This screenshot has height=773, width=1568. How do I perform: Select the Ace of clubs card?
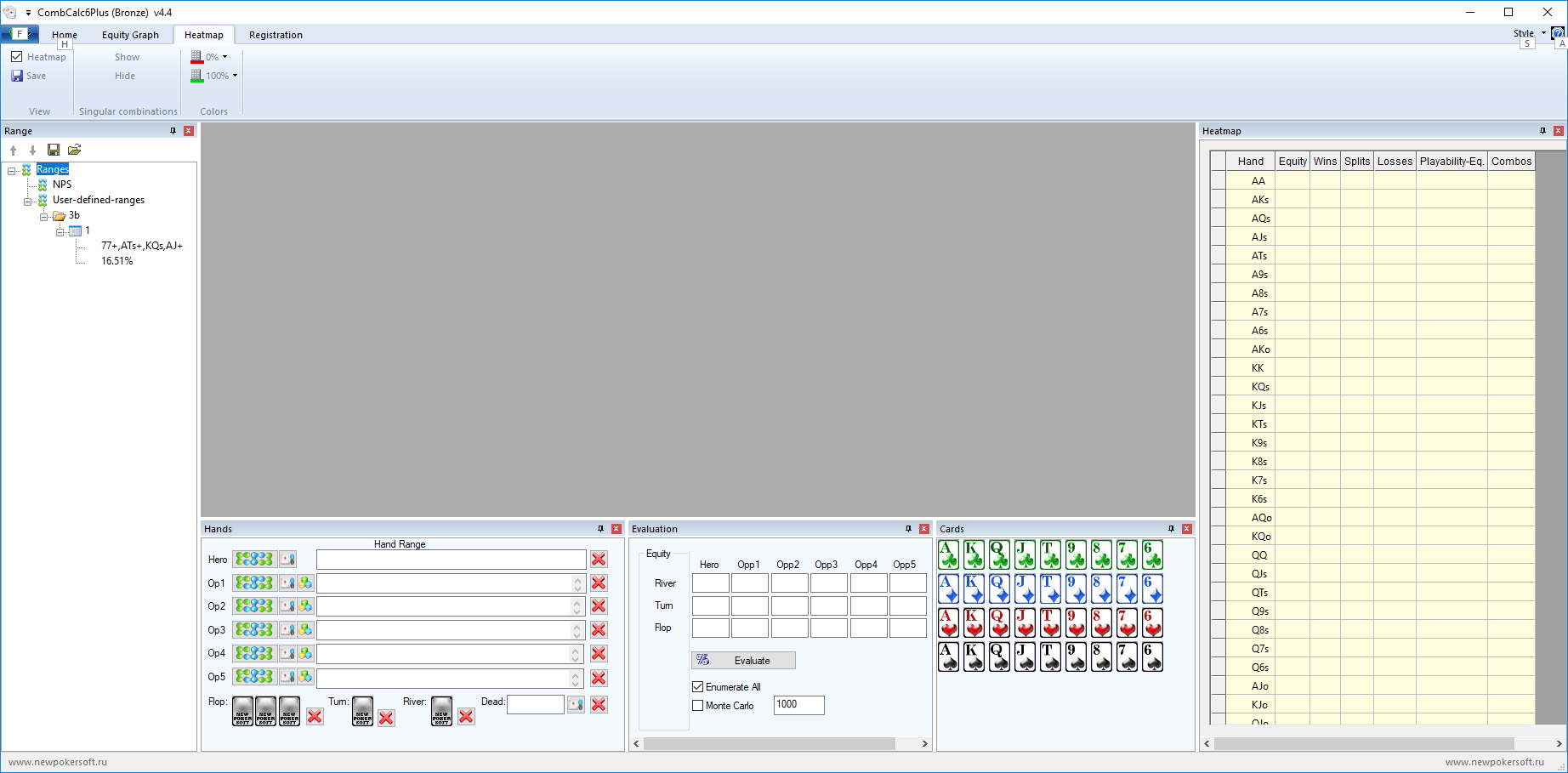click(x=948, y=555)
